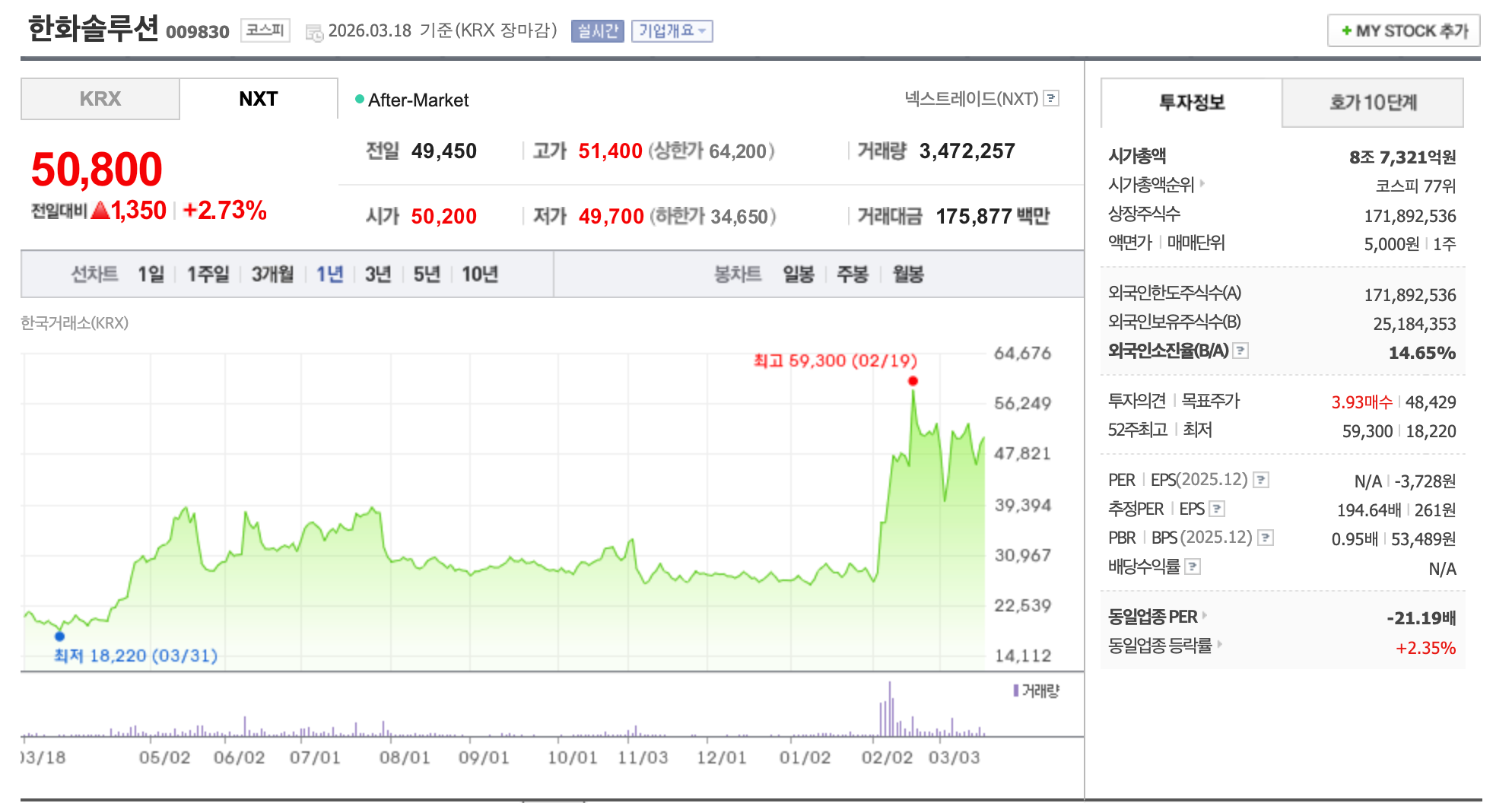
Task: Click the red up-triangle change indicator
Action: (100, 211)
